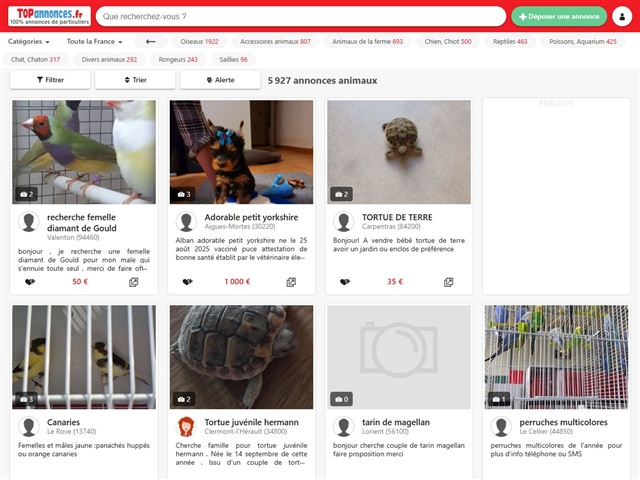This screenshot has height=480, width=640.
Task: Click the 35 € price
Action: [x=395, y=282]
